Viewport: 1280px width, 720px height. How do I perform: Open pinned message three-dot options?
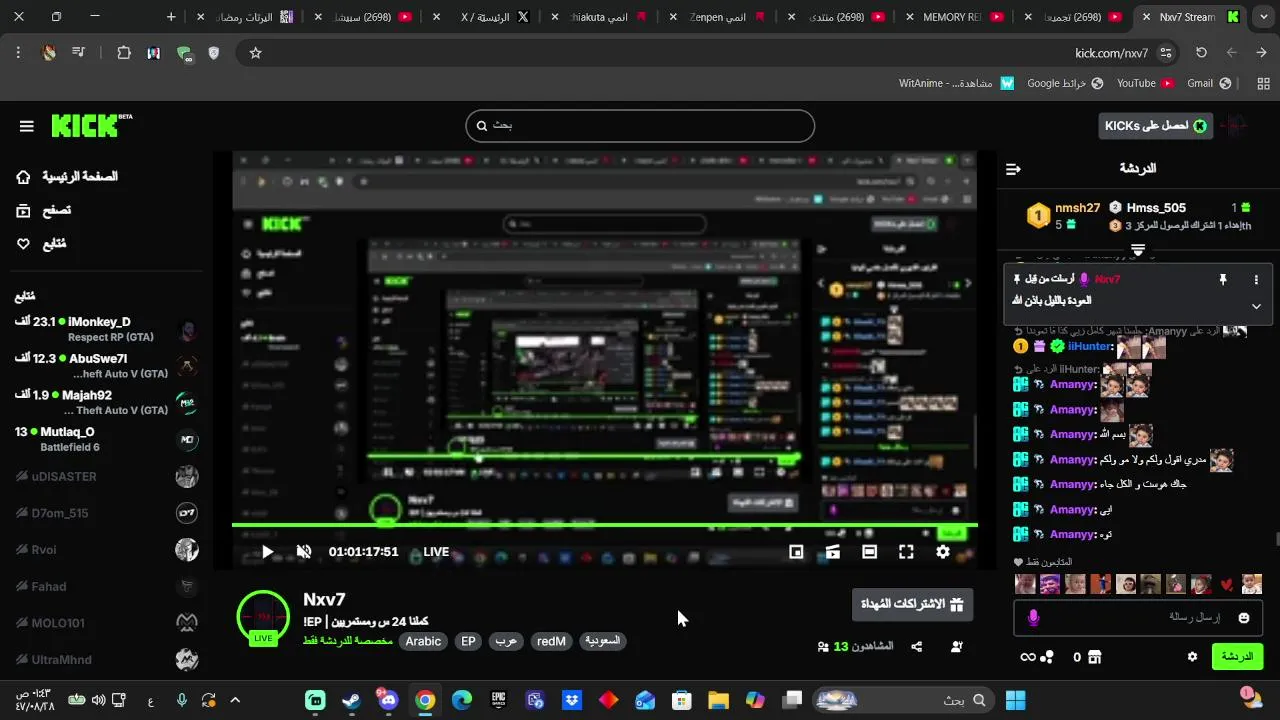tap(1256, 280)
